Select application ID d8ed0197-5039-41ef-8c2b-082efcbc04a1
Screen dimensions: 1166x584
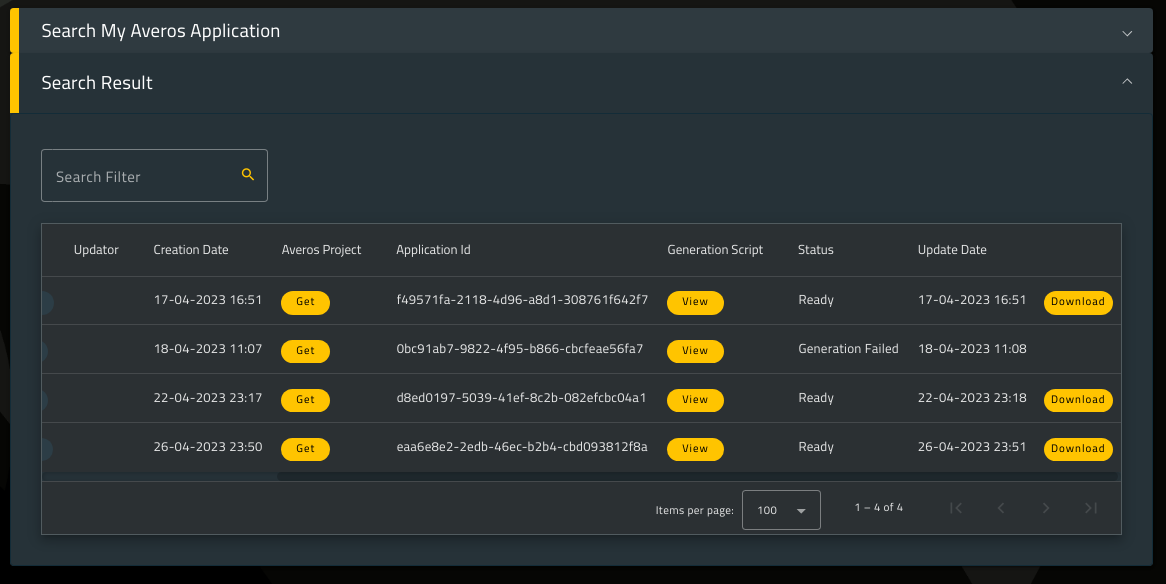click(x=521, y=398)
